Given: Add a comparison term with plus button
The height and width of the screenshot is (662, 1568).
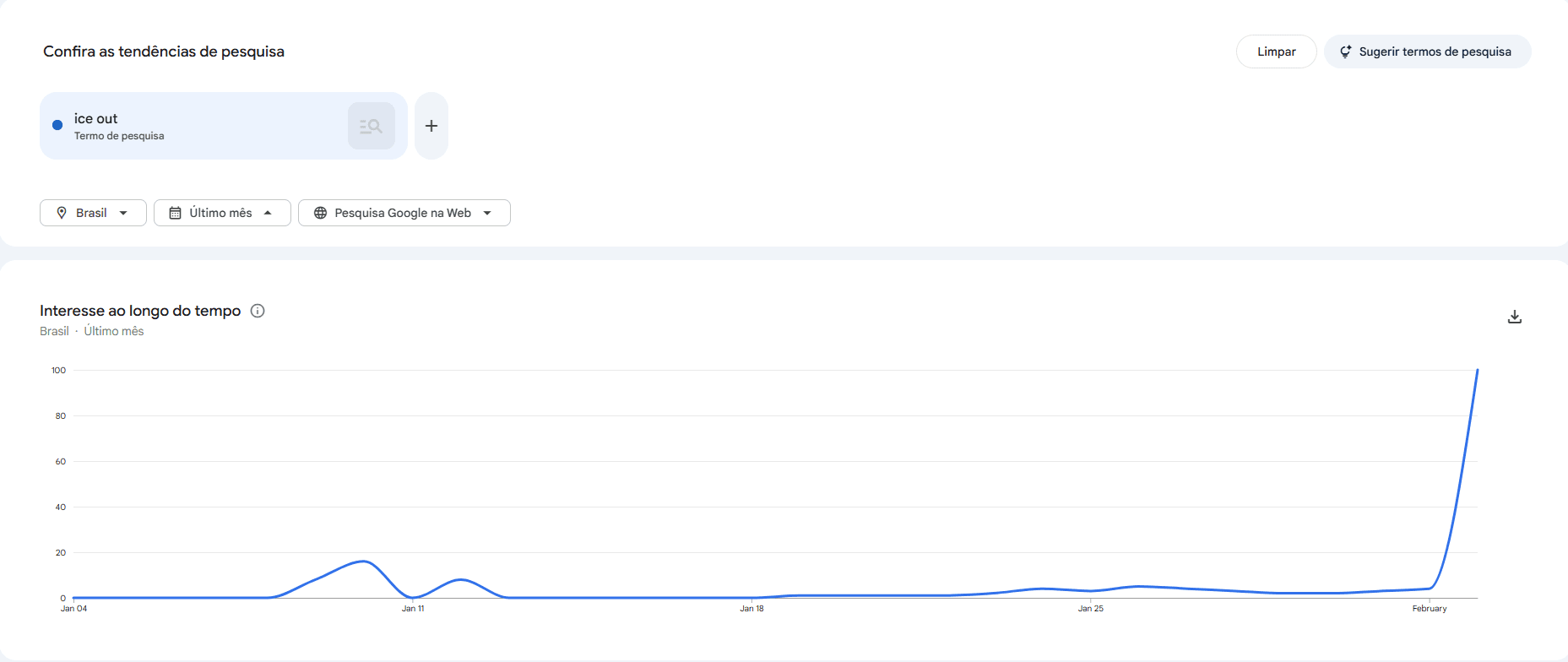Looking at the screenshot, I should pos(431,126).
